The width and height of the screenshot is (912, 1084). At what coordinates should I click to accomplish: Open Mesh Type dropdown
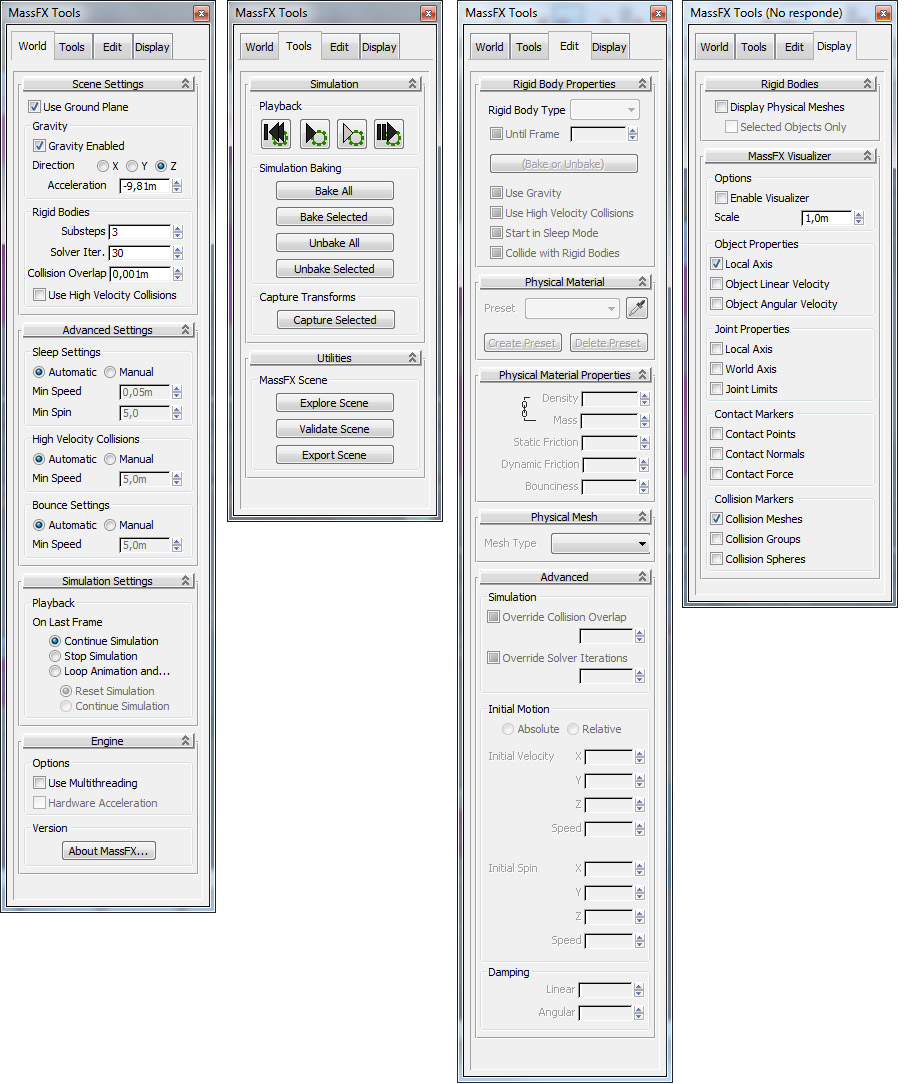coord(601,543)
